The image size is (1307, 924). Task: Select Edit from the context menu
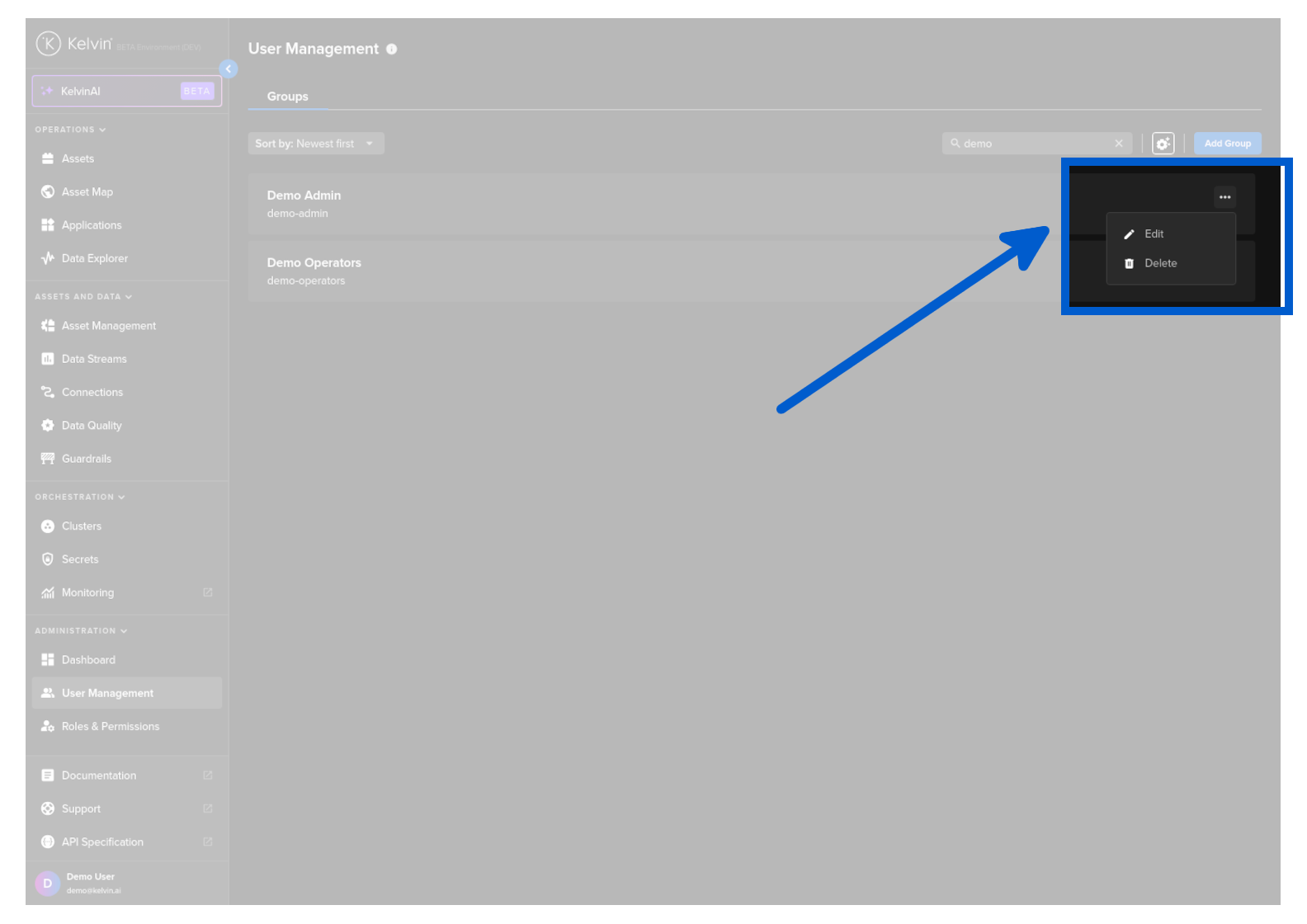(1154, 234)
